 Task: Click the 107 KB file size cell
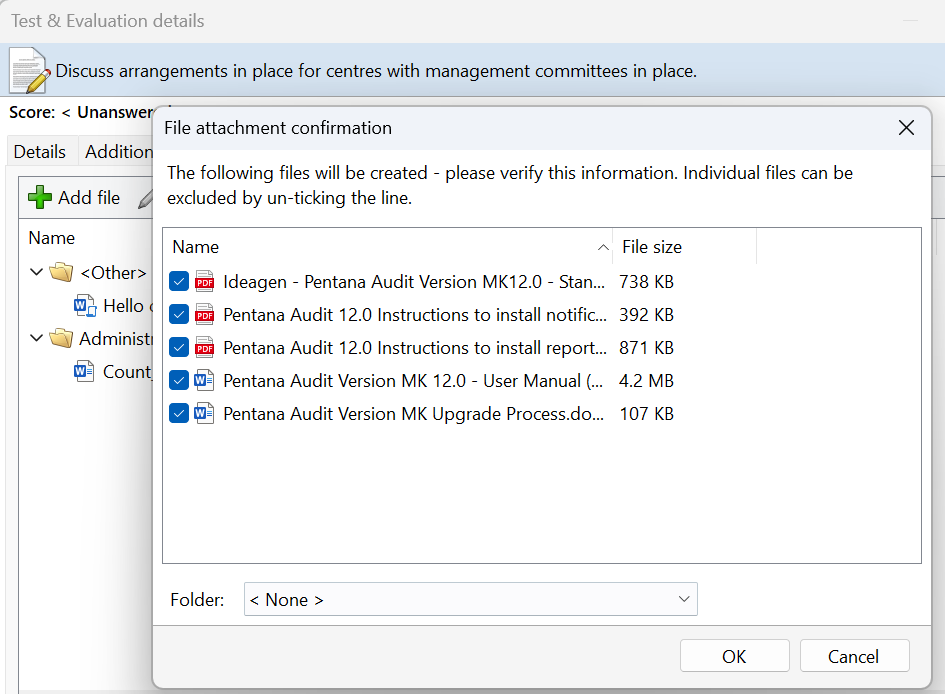click(x=647, y=414)
